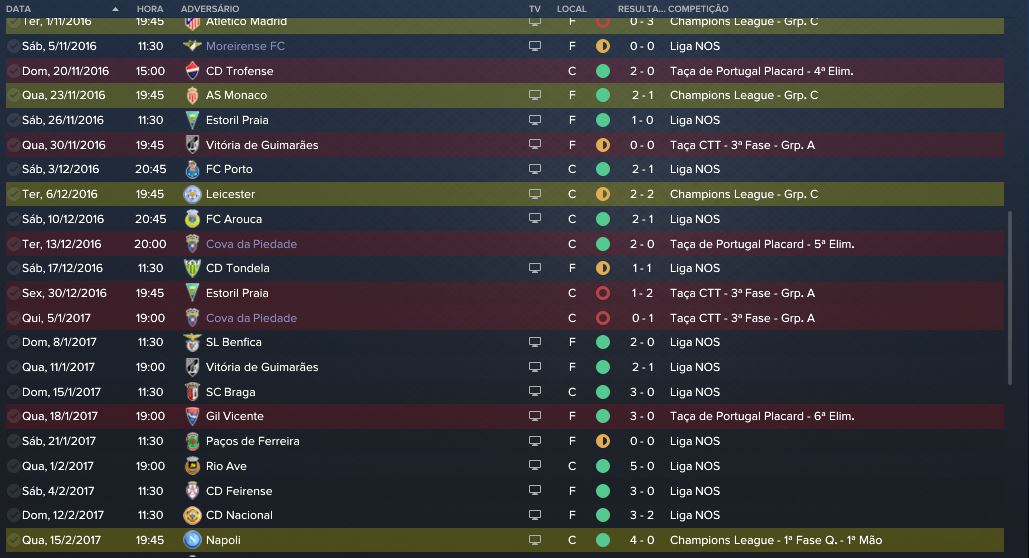Click the HORA column header

[x=150, y=8]
